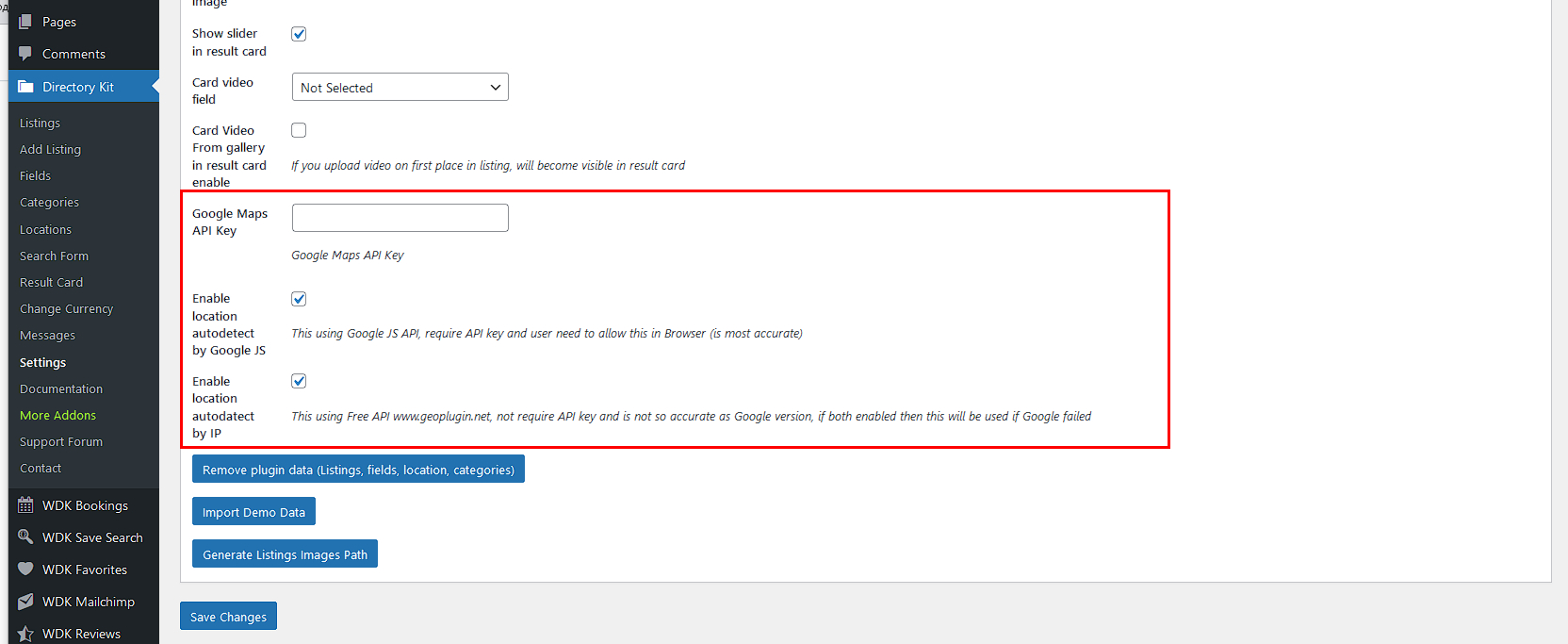
Task: Click the WDK Save Search magnifier icon
Action: (x=25, y=537)
